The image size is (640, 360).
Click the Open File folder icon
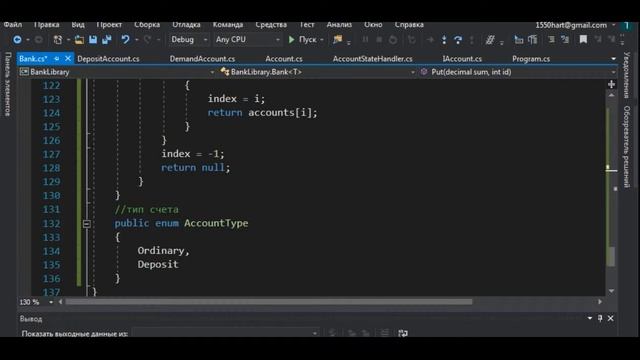[x=79, y=40]
